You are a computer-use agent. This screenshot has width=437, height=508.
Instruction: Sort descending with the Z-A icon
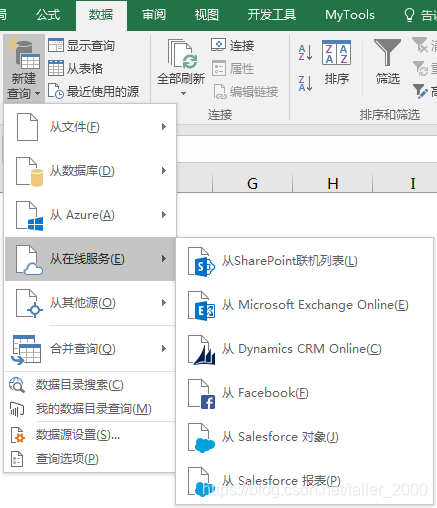click(x=305, y=83)
